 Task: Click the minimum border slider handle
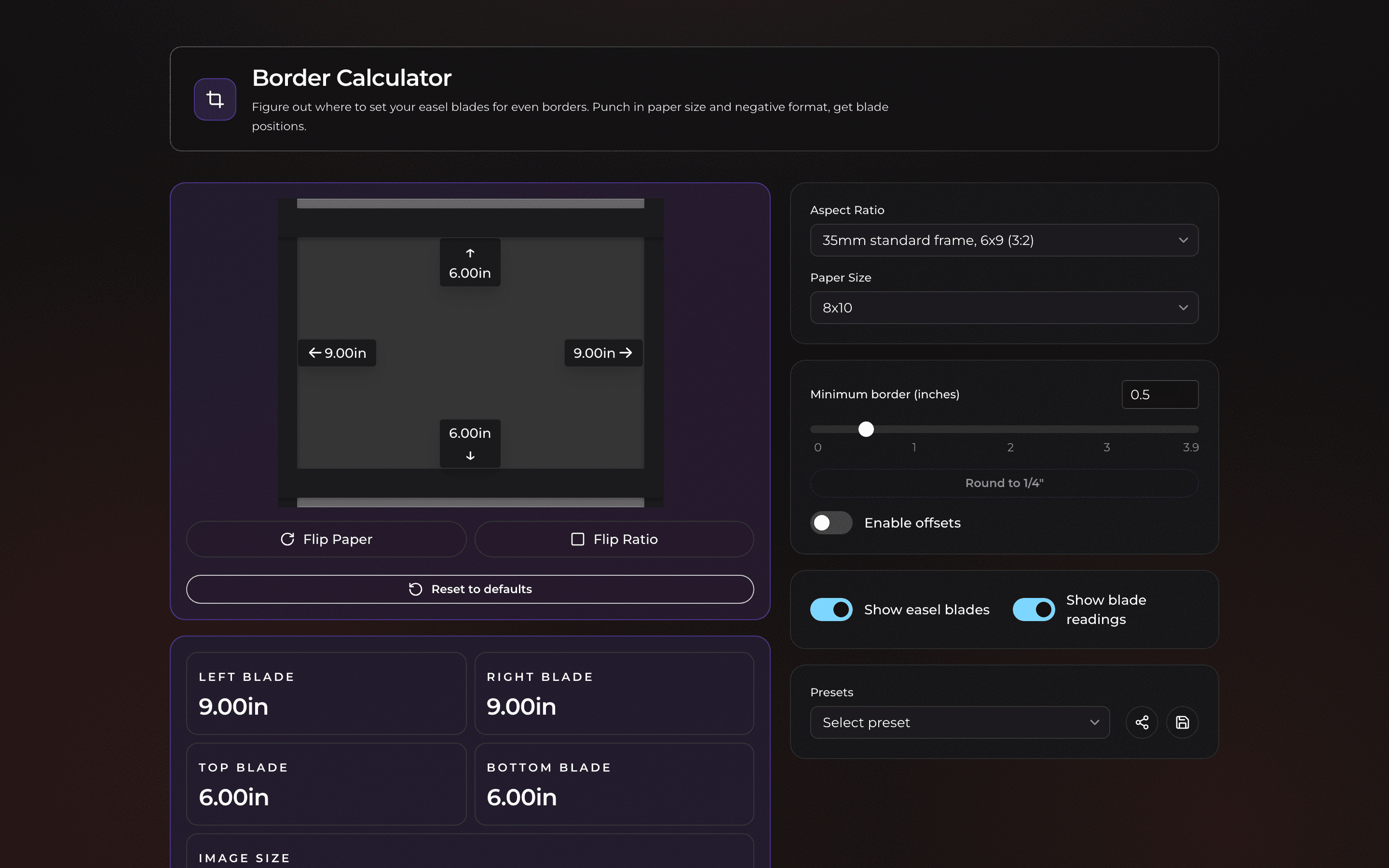[866, 429]
